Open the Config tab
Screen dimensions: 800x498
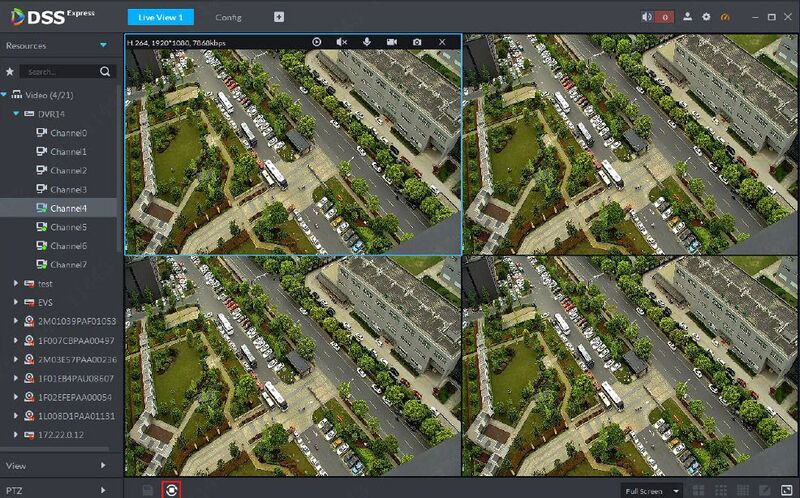(x=228, y=17)
